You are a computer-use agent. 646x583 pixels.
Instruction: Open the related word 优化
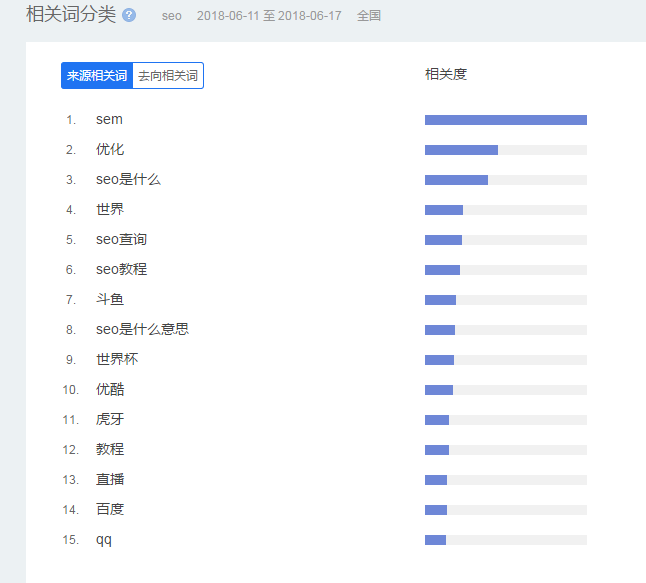click(110, 150)
